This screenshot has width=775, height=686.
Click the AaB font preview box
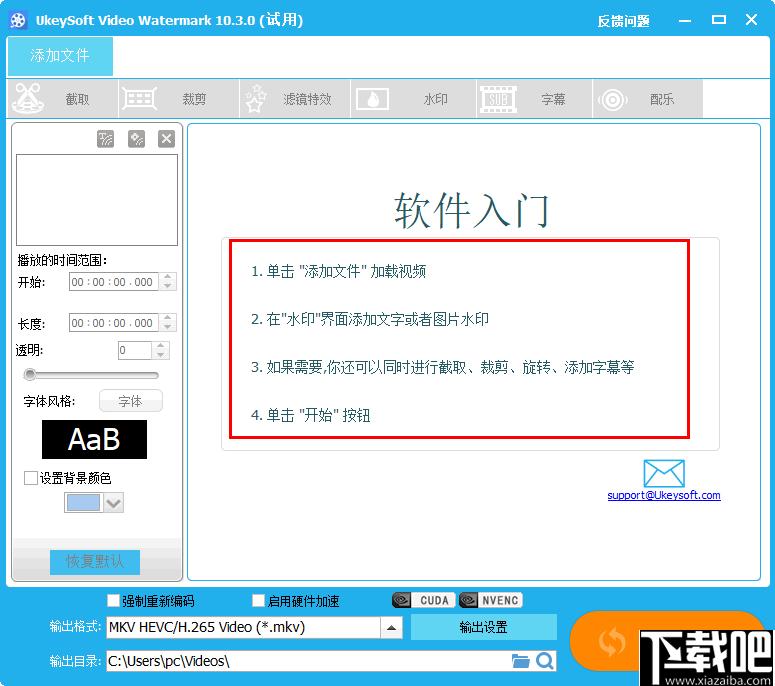[x=94, y=439]
